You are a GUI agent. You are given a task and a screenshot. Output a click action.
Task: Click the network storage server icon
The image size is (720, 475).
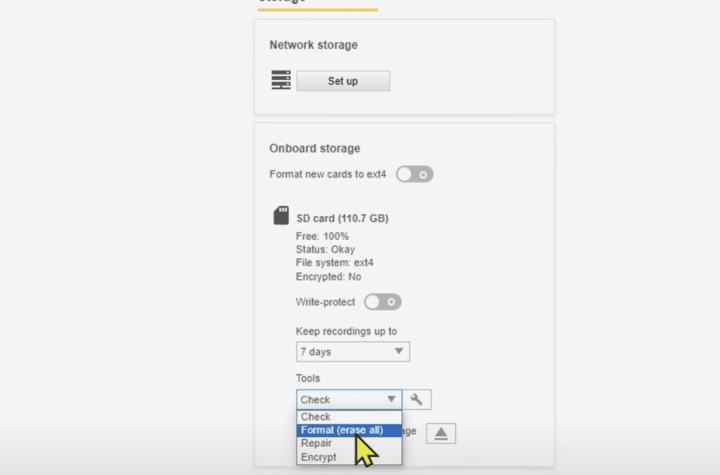(x=280, y=81)
